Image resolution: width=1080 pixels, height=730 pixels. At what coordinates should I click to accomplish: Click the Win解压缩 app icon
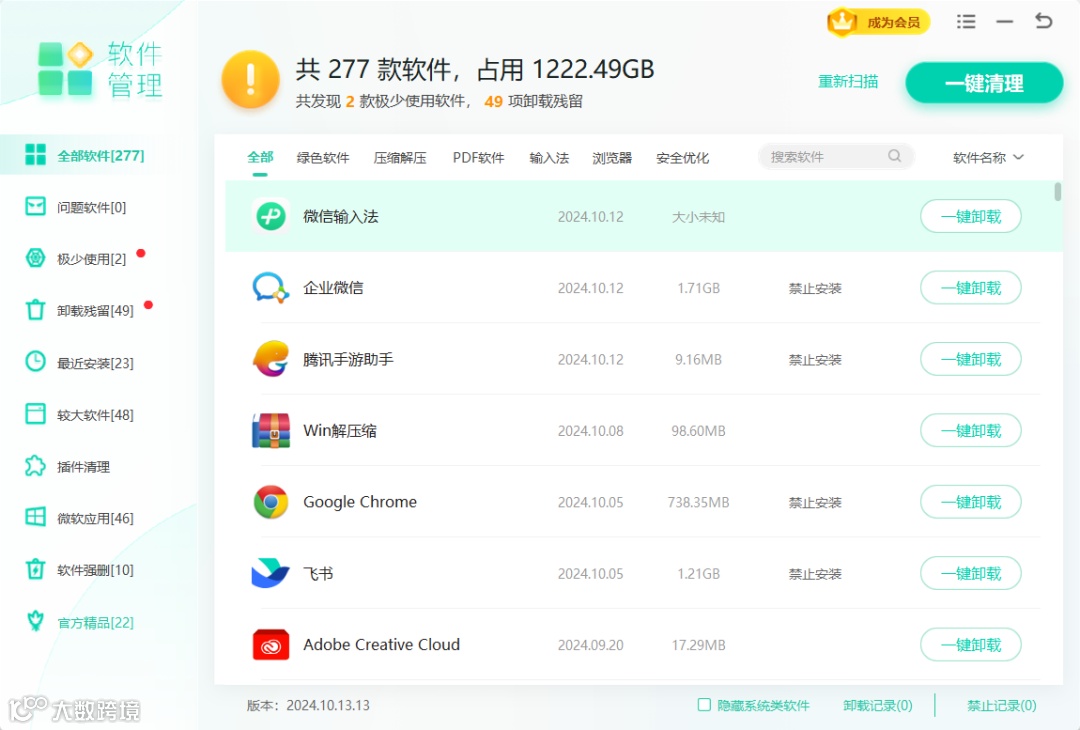point(271,430)
